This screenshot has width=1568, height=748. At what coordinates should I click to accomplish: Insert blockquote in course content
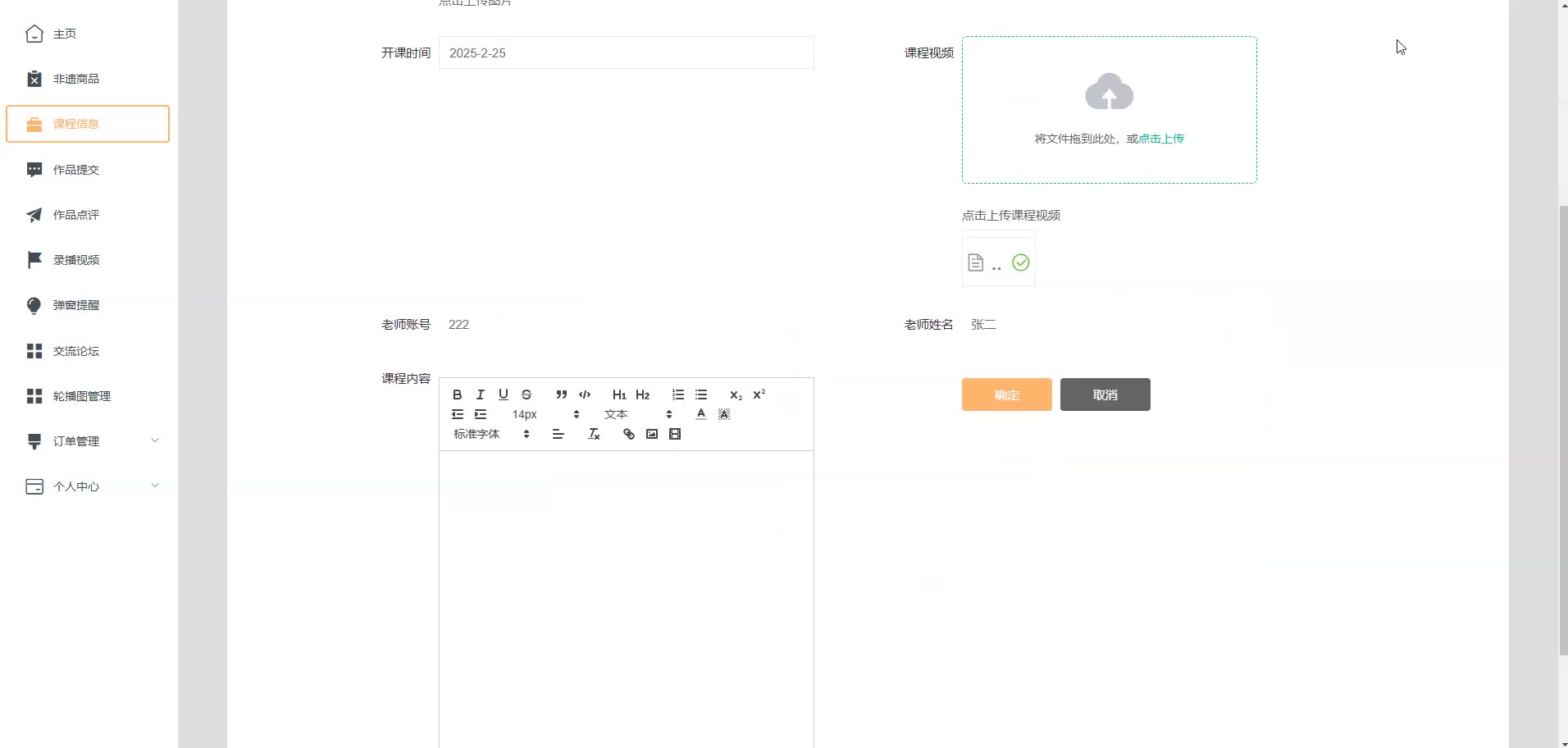pyautogui.click(x=562, y=395)
